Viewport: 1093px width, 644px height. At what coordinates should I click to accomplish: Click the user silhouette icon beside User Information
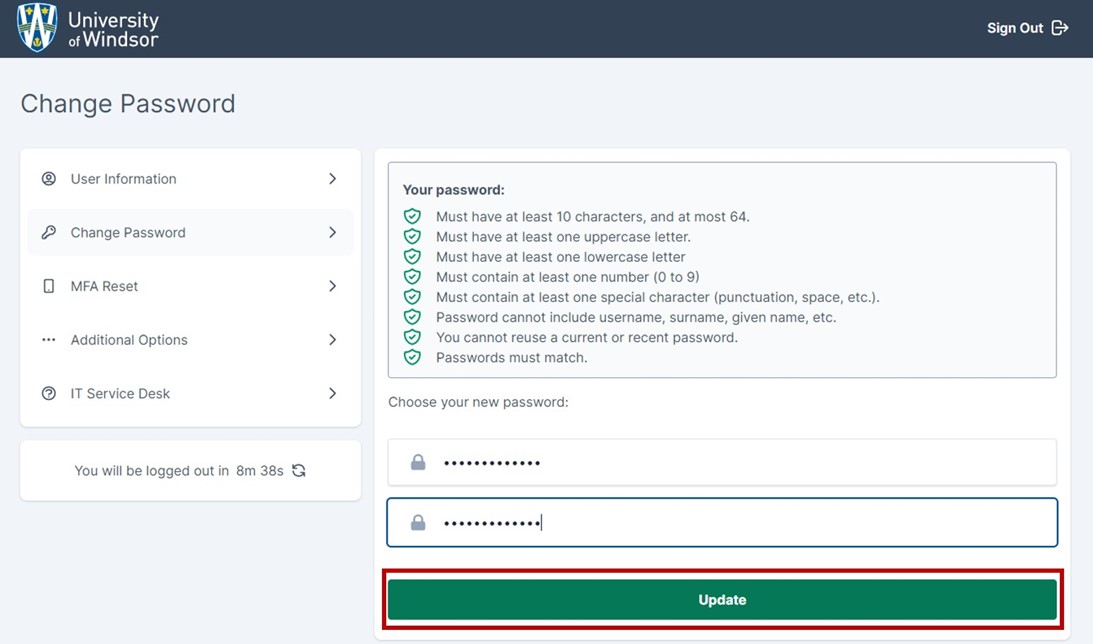click(48, 178)
